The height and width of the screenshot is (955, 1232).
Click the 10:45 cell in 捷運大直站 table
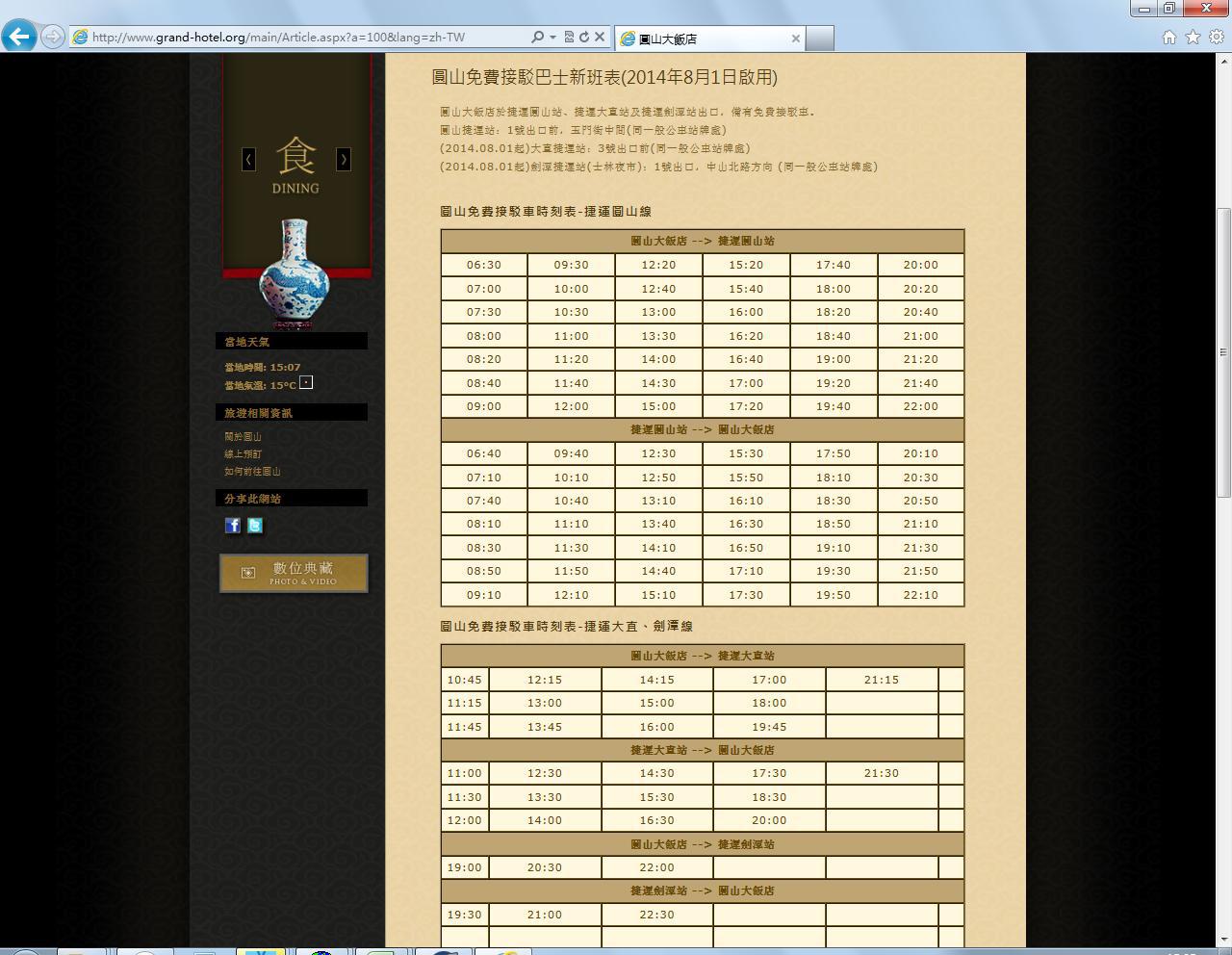tap(465, 680)
